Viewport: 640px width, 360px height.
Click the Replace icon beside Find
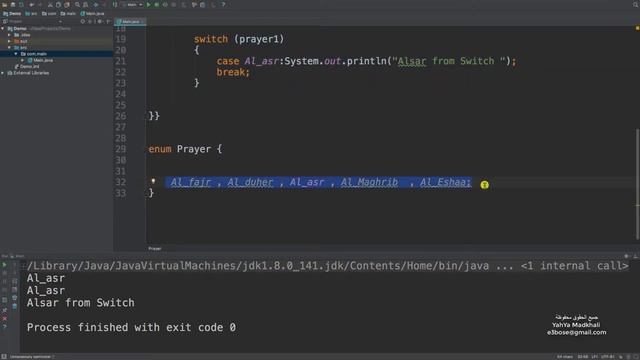click(x=85, y=5)
